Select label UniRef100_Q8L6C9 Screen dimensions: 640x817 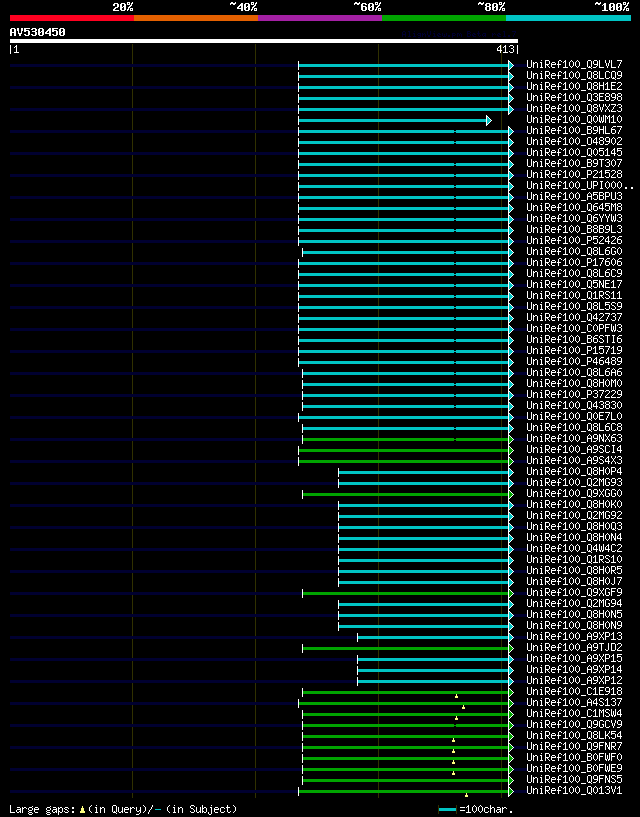574,273
